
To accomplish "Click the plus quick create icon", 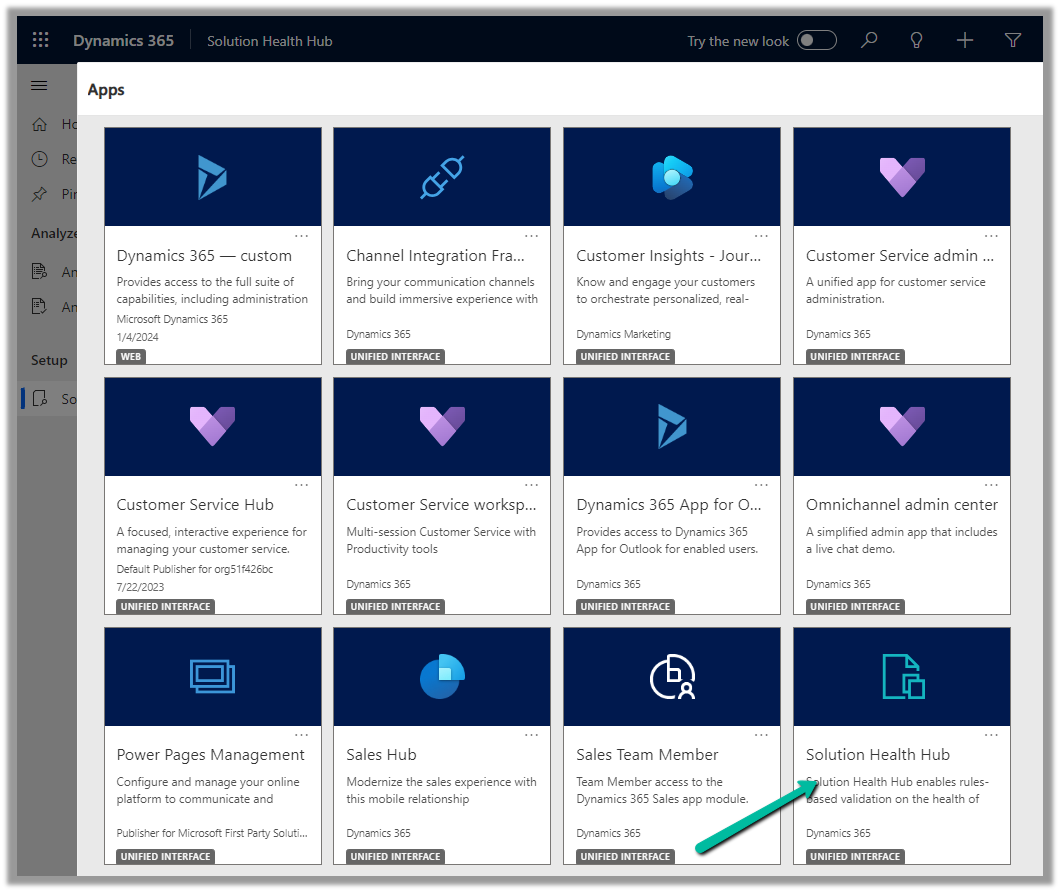I will tap(964, 41).
